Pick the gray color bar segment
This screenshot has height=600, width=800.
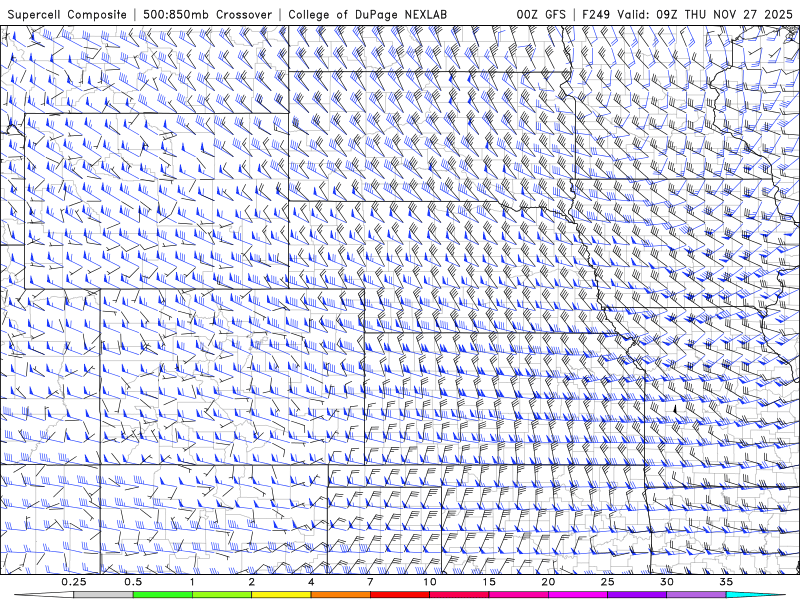103,595
